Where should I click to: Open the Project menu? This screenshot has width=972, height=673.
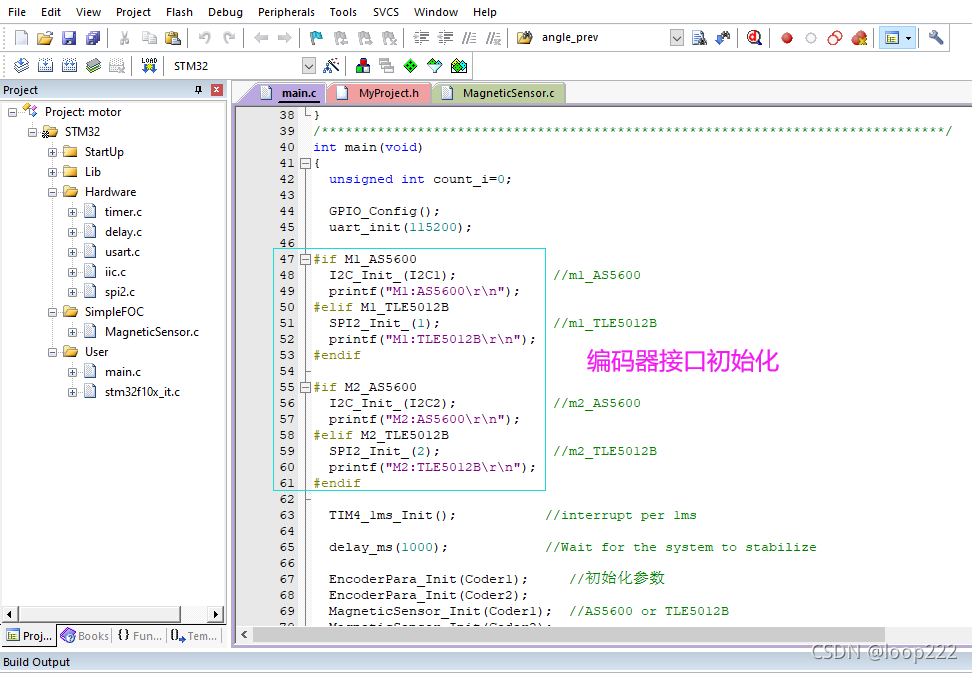coord(133,12)
